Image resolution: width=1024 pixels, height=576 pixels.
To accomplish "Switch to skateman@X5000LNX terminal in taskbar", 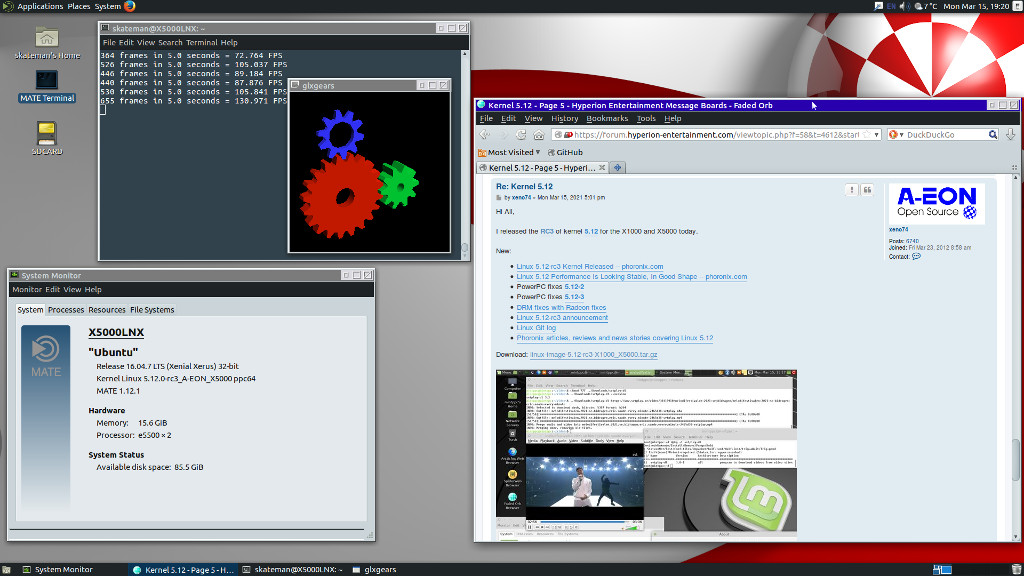I will 293,569.
